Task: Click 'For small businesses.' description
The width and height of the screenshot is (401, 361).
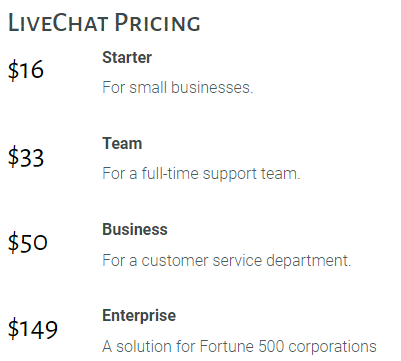Action: coord(178,87)
